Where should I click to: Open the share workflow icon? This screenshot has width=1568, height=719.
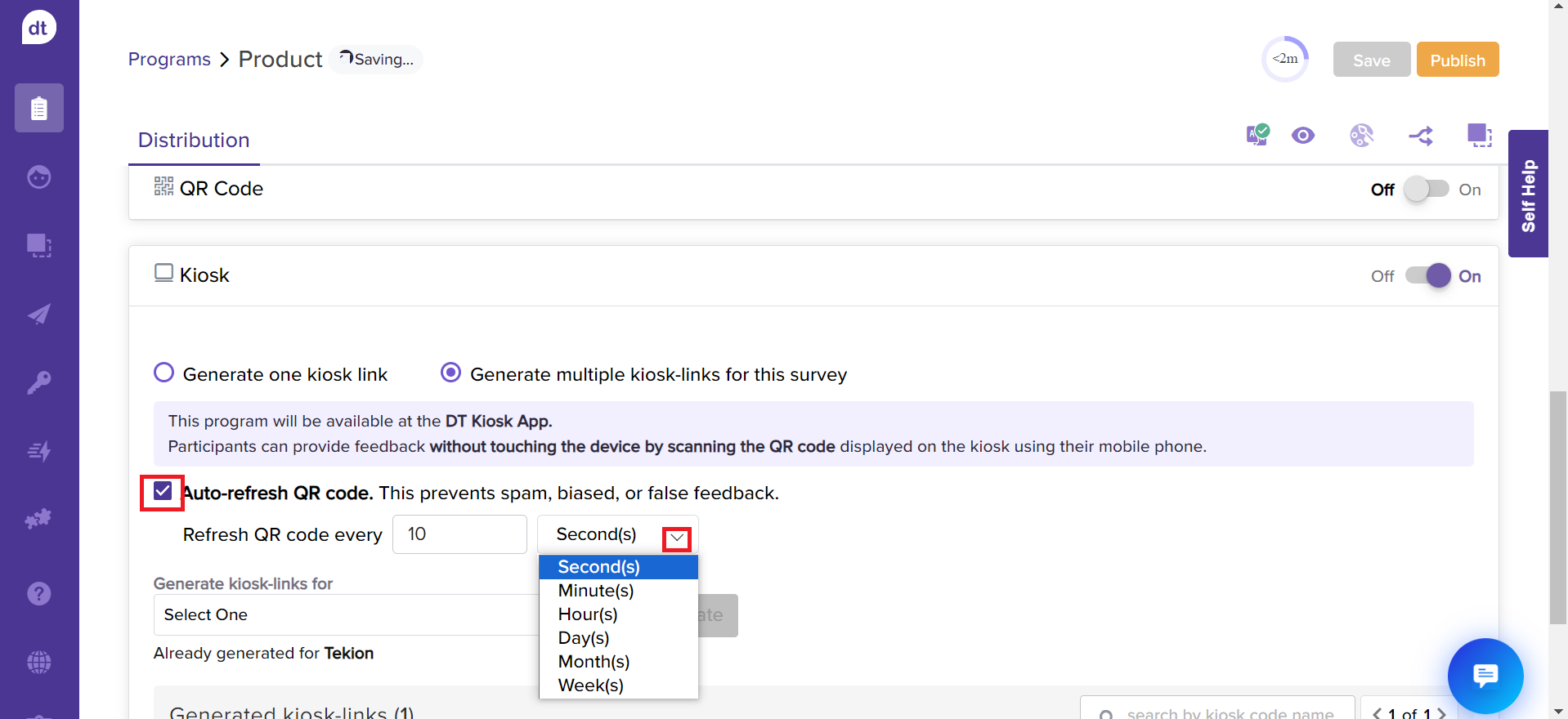[1420, 136]
